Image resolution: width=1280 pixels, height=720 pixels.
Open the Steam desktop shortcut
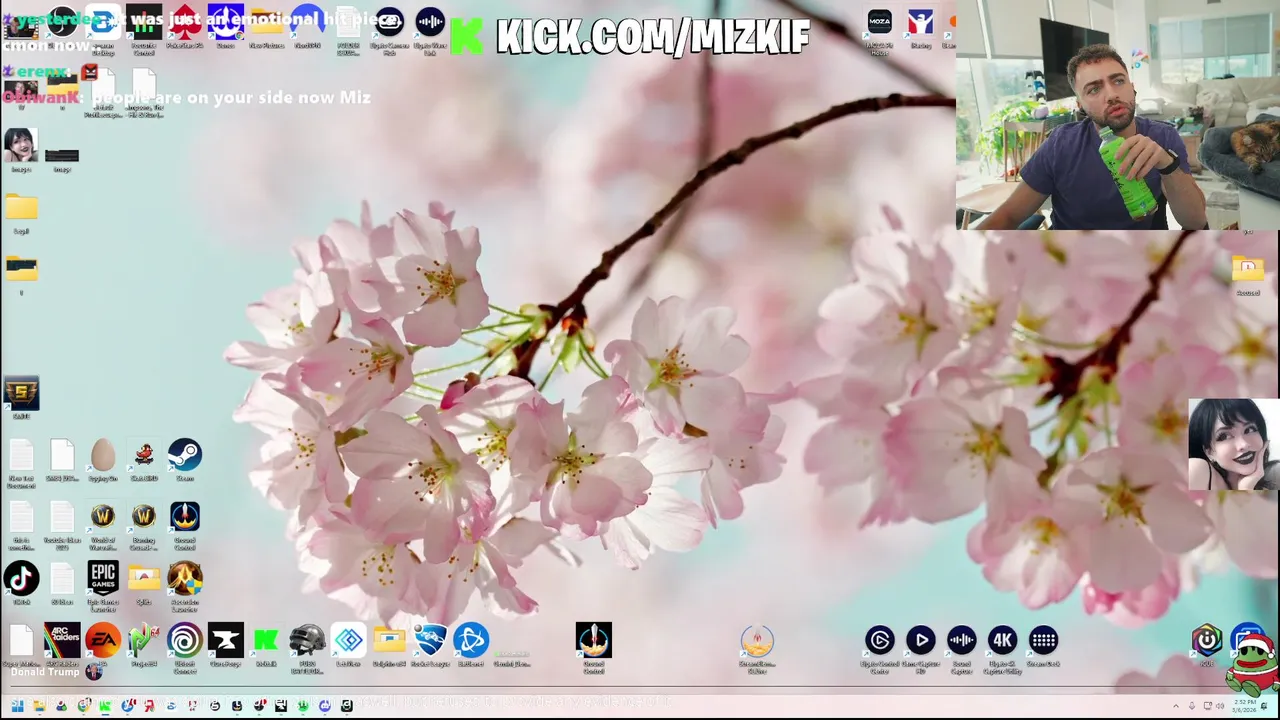click(x=185, y=455)
